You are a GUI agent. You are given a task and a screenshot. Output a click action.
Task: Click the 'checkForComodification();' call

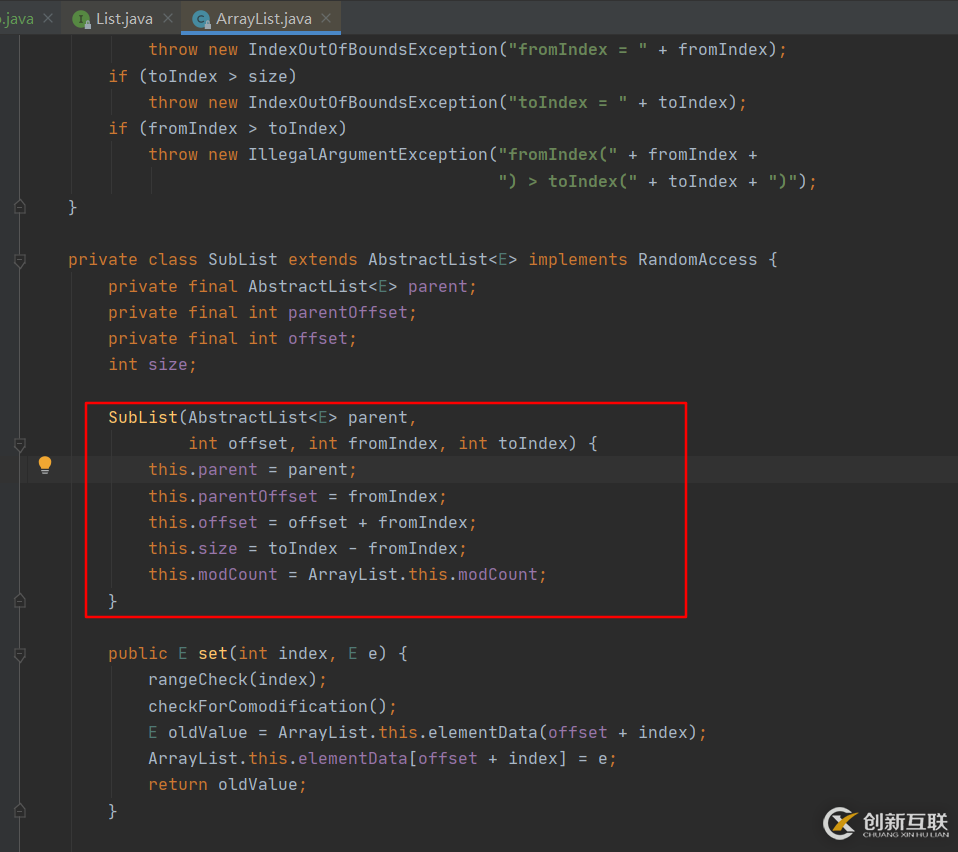[272, 707]
